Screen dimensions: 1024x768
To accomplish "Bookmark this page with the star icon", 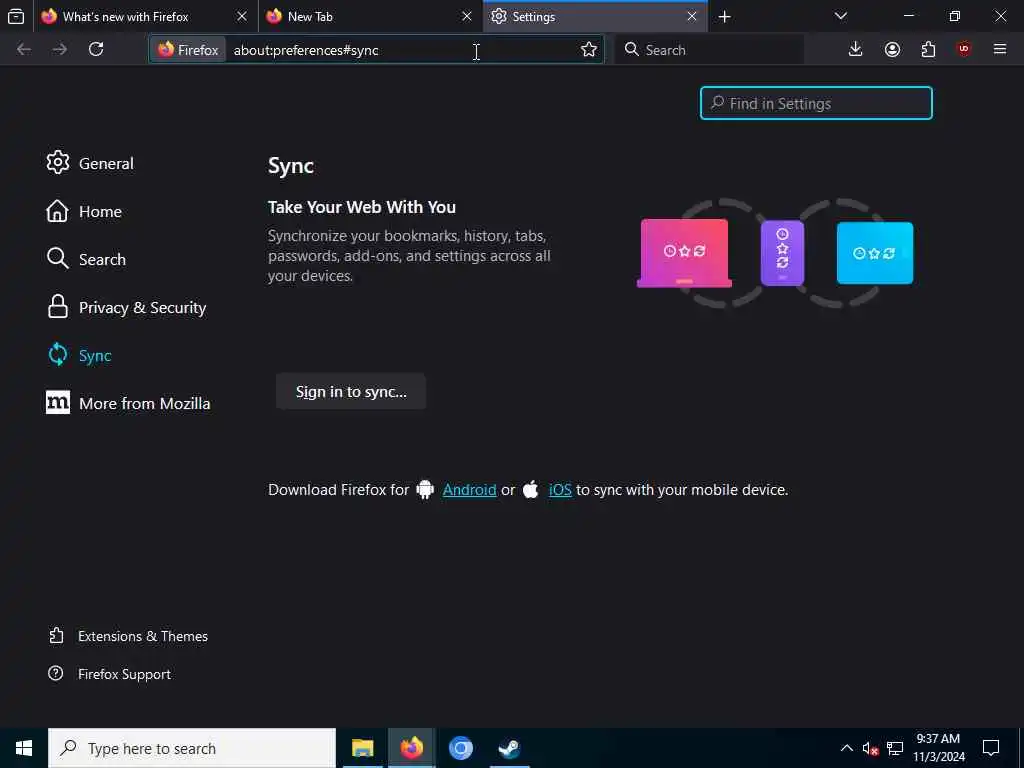I will [588, 50].
